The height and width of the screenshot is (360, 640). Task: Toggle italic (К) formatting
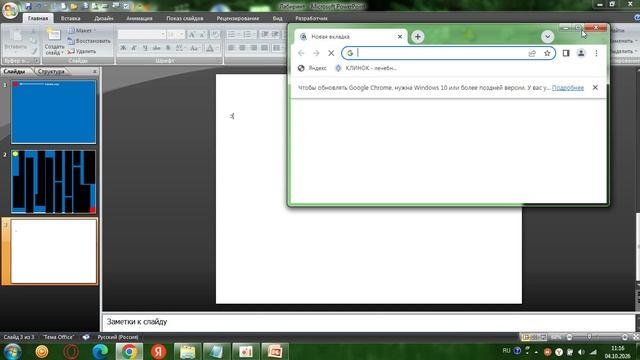pos(134,48)
